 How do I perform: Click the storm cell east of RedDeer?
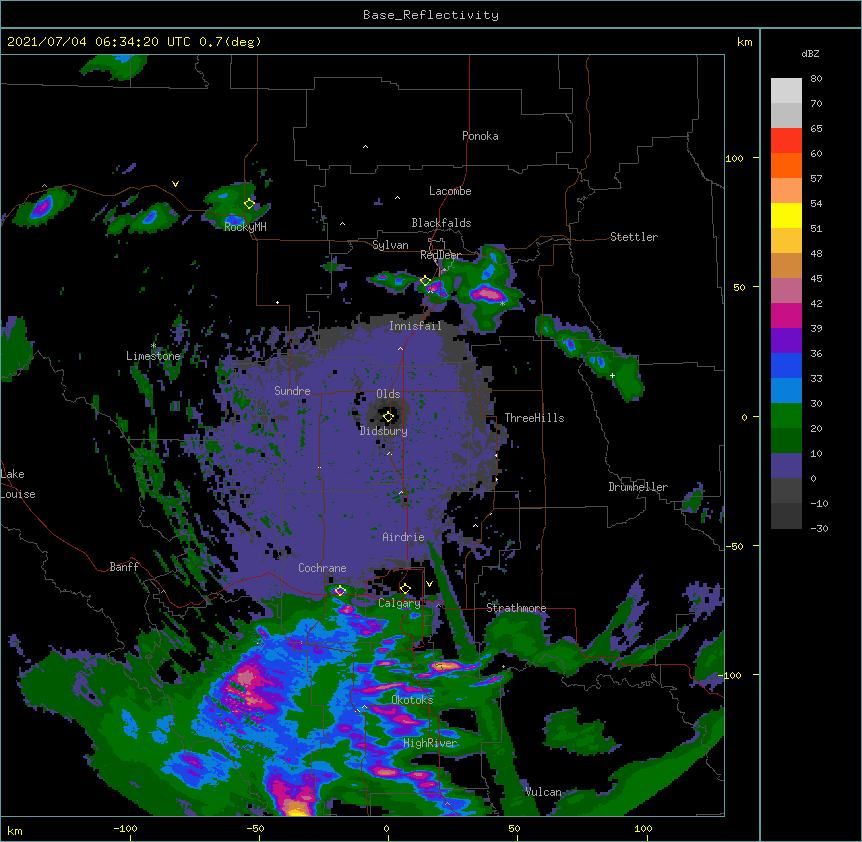pos(488,293)
